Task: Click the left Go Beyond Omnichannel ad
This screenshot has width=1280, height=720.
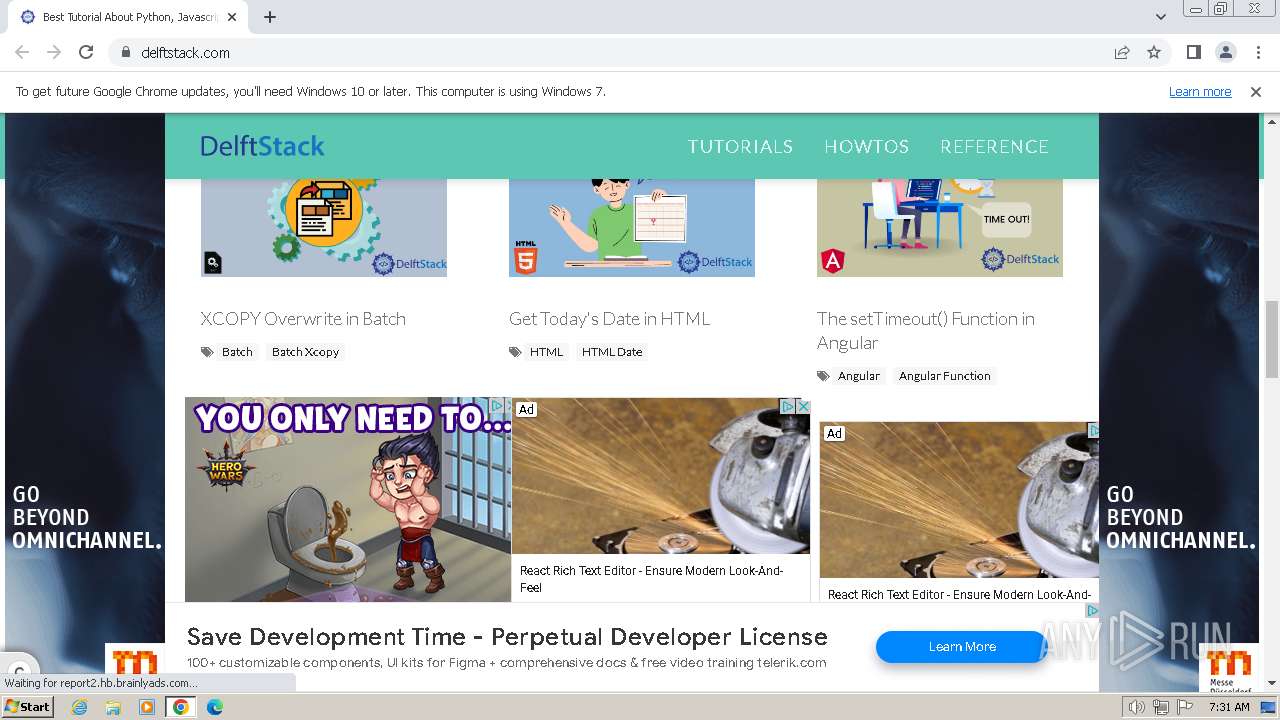Action: pos(85,400)
